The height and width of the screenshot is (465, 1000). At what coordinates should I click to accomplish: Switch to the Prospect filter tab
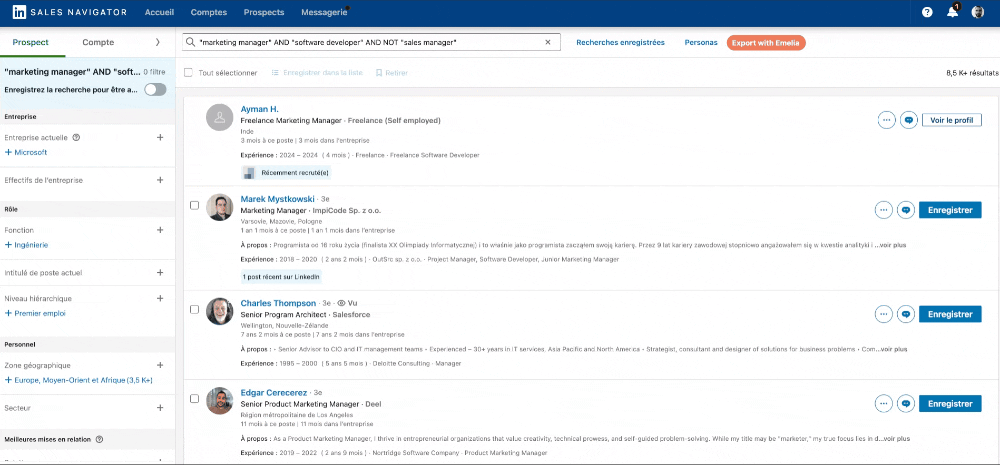pyautogui.click(x=30, y=43)
